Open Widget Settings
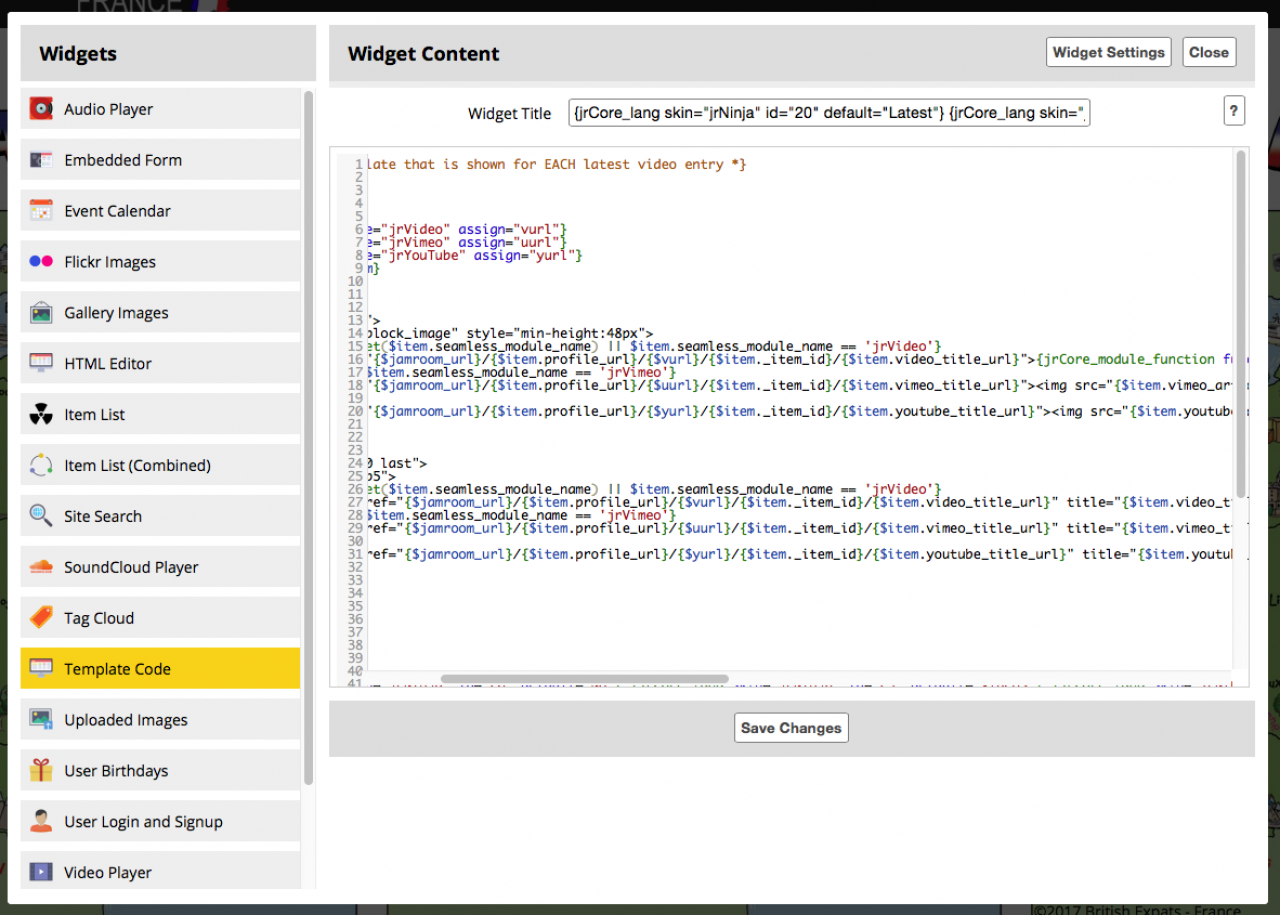This screenshot has width=1280, height=915. (1109, 53)
